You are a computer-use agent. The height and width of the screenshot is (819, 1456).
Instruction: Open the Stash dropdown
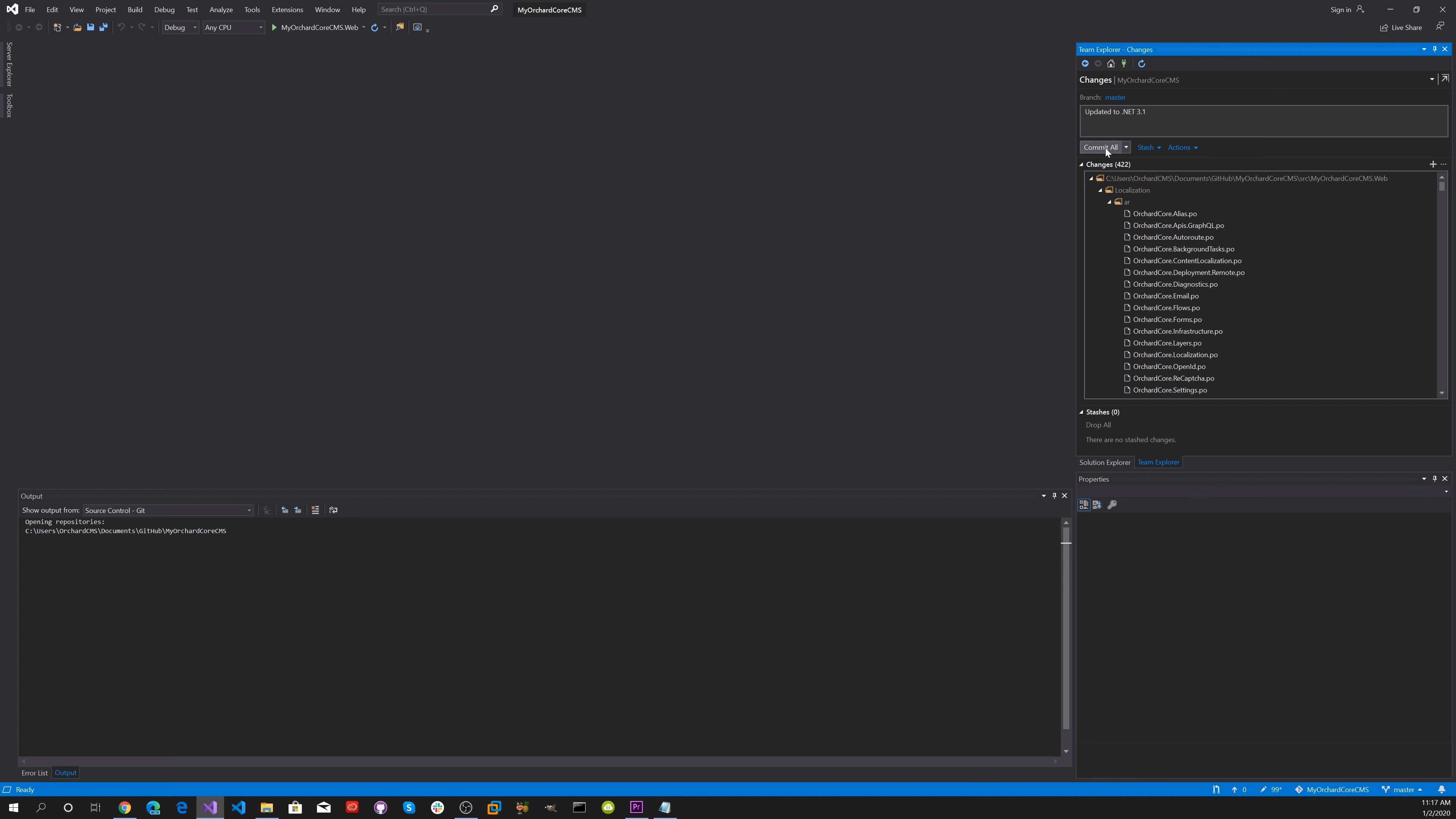(x=1149, y=147)
